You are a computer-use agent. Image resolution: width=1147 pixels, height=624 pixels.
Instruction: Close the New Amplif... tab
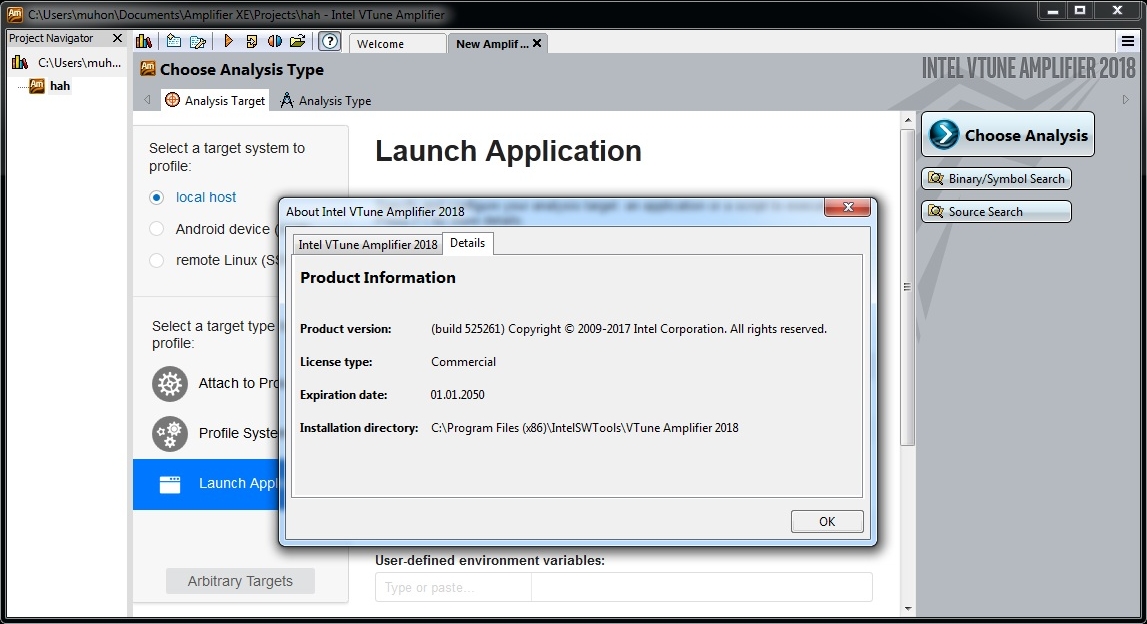pos(537,43)
